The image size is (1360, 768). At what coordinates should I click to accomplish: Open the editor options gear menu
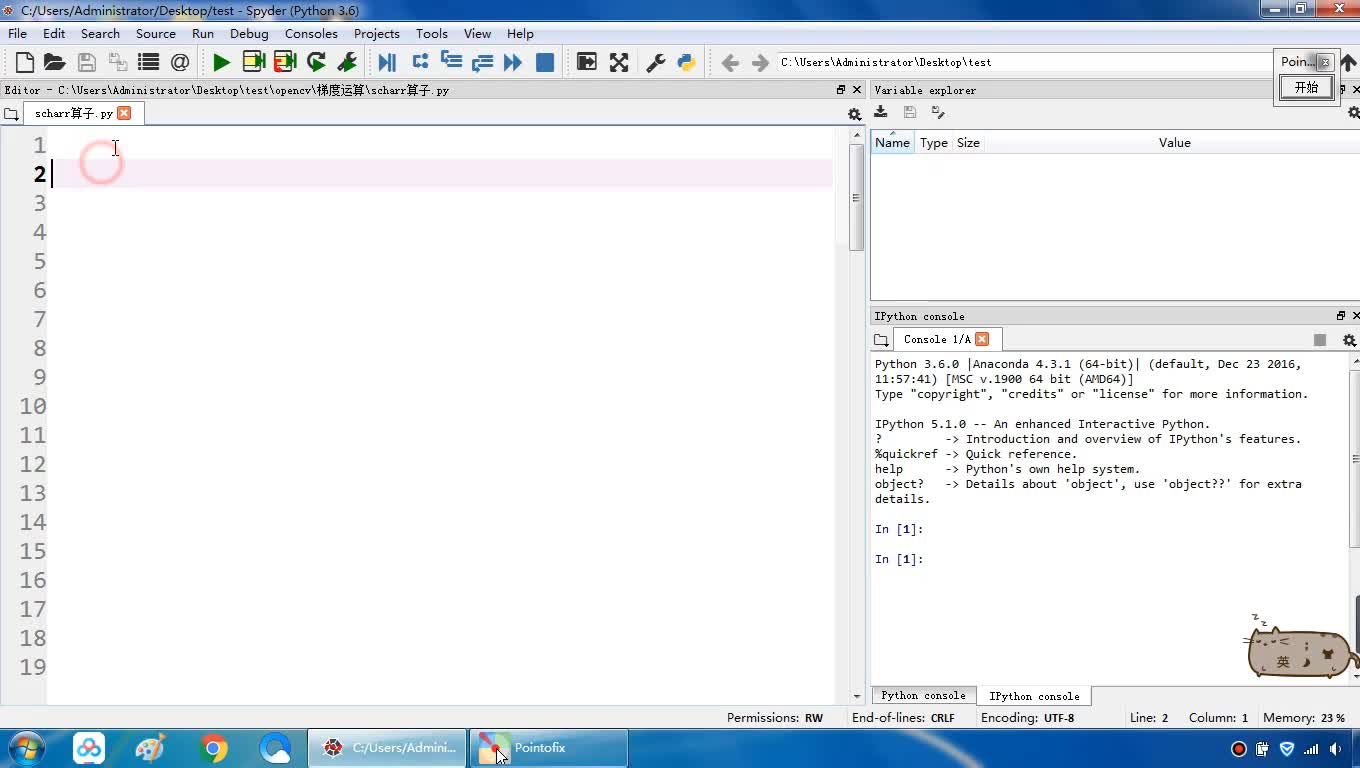coord(854,114)
